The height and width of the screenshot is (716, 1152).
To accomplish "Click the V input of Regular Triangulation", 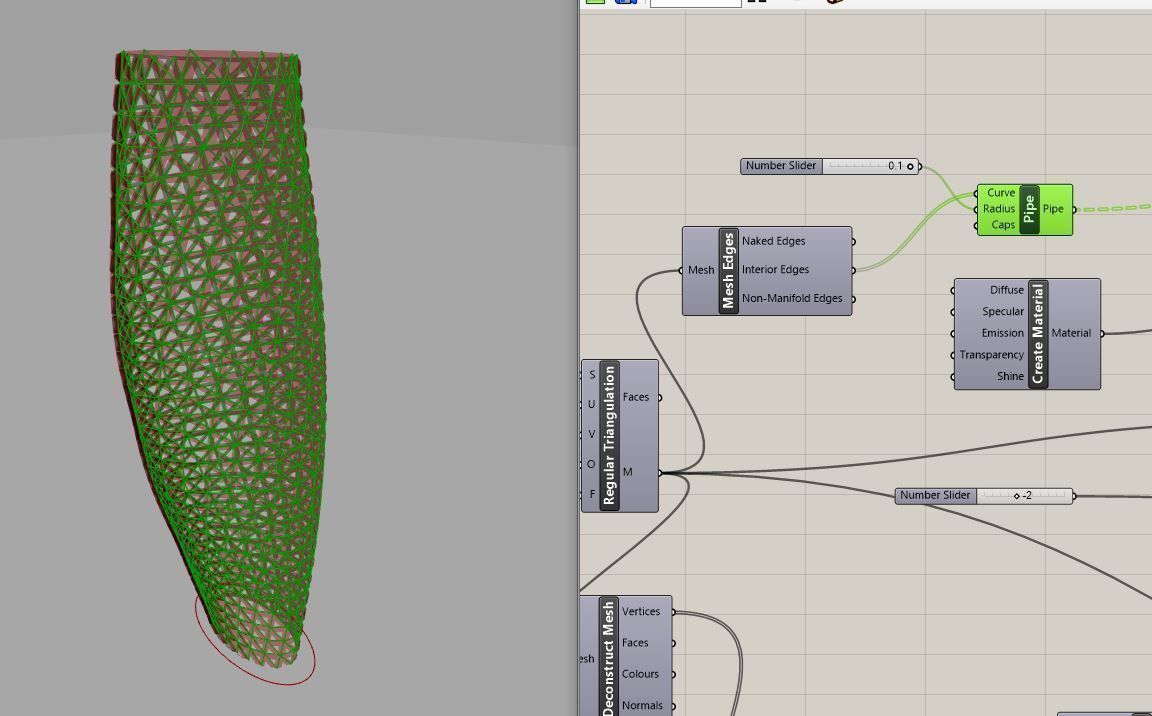I will pos(591,435).
